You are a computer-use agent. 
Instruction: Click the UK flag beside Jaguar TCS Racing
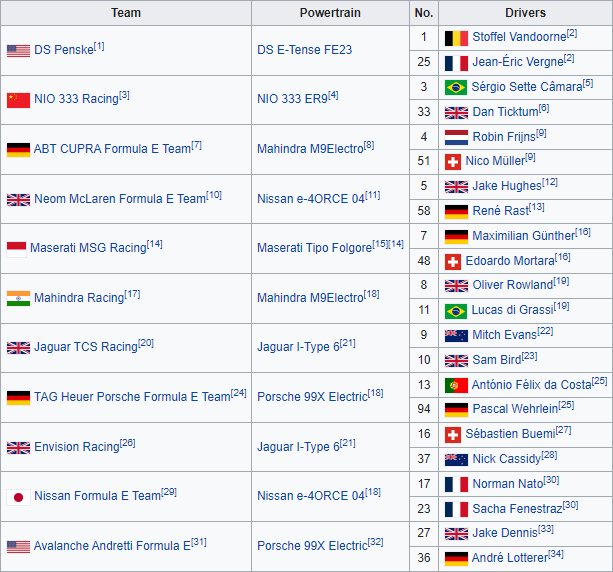tap(18, 348)
